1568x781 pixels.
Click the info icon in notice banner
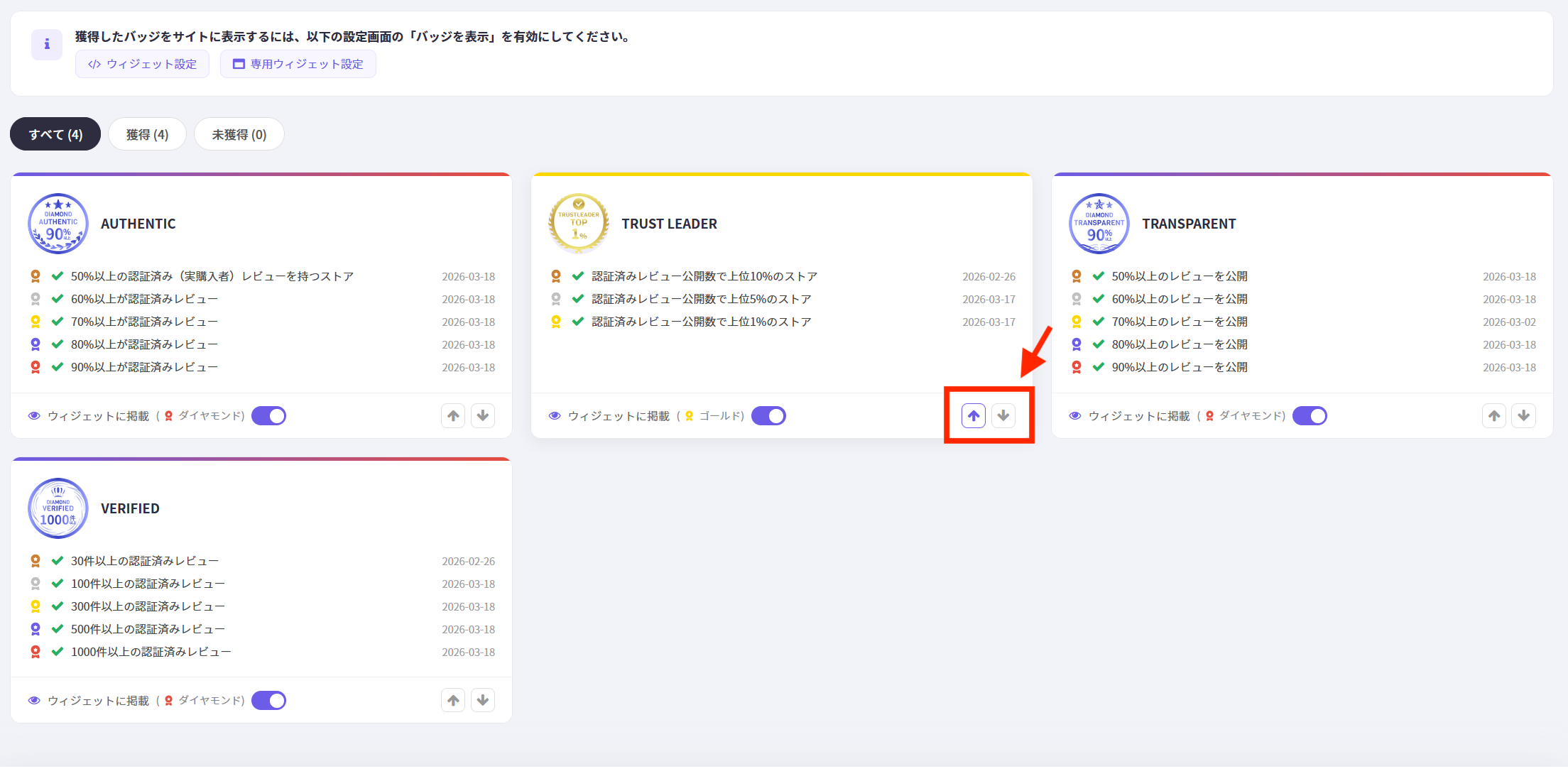47,44
